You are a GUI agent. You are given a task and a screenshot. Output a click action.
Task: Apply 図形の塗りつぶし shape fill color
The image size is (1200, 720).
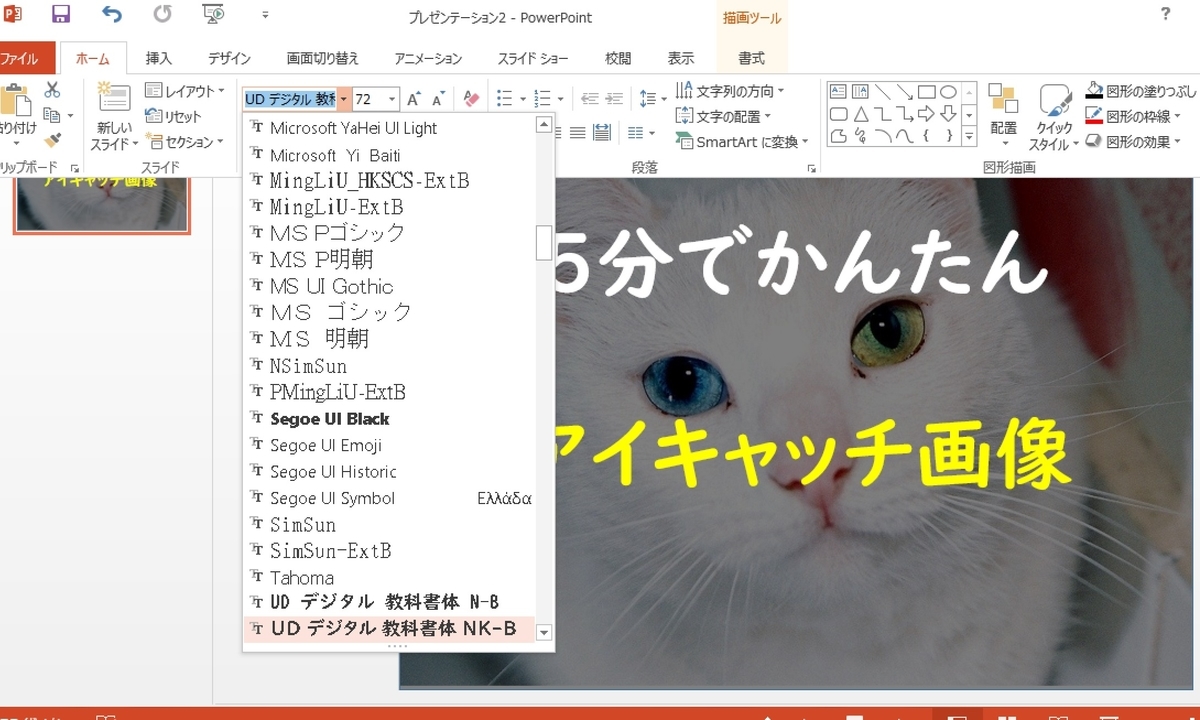point(1140,91)
